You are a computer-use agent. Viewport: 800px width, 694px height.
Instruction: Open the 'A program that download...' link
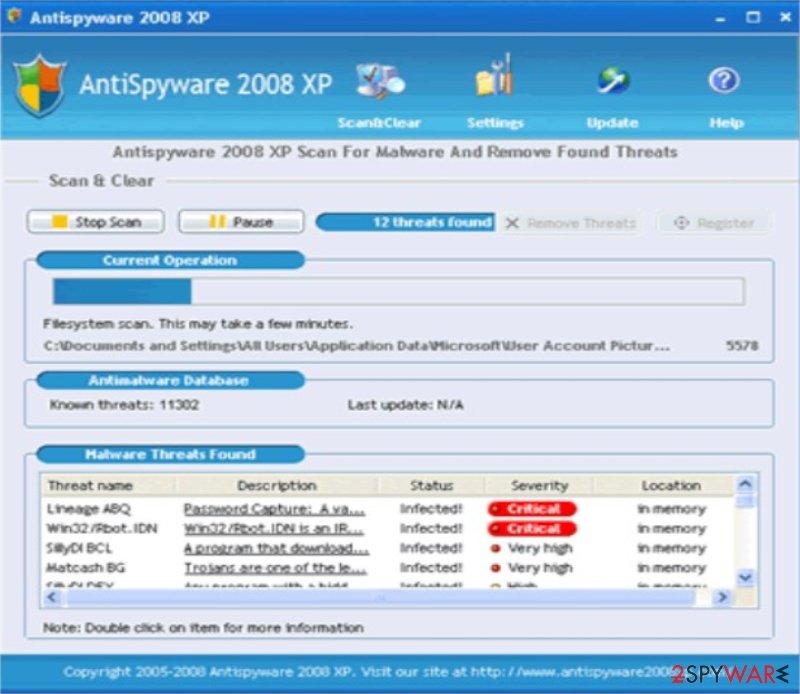(x=276, y=548)
